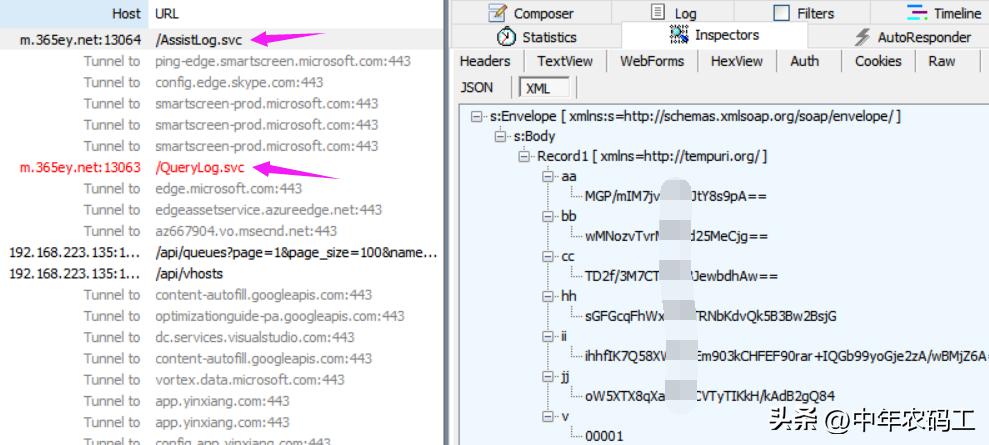Collapse the v node

point(548,416)
